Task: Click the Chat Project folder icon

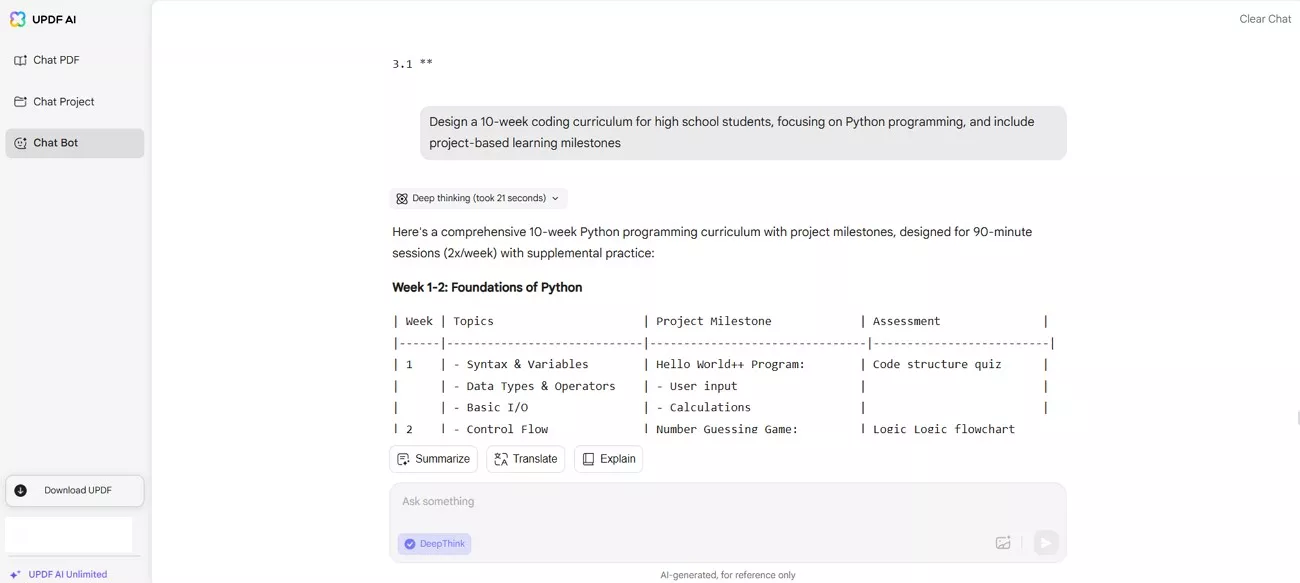Action: pos(21,101)
